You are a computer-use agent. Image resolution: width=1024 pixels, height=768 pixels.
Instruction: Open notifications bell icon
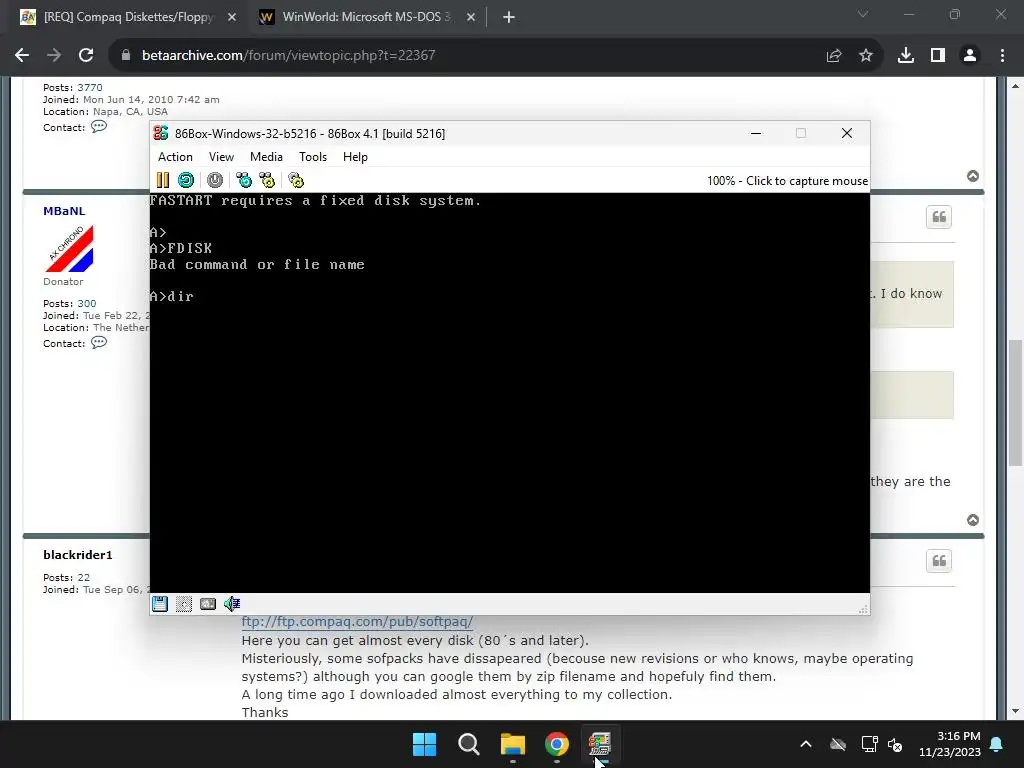point(997,744)
